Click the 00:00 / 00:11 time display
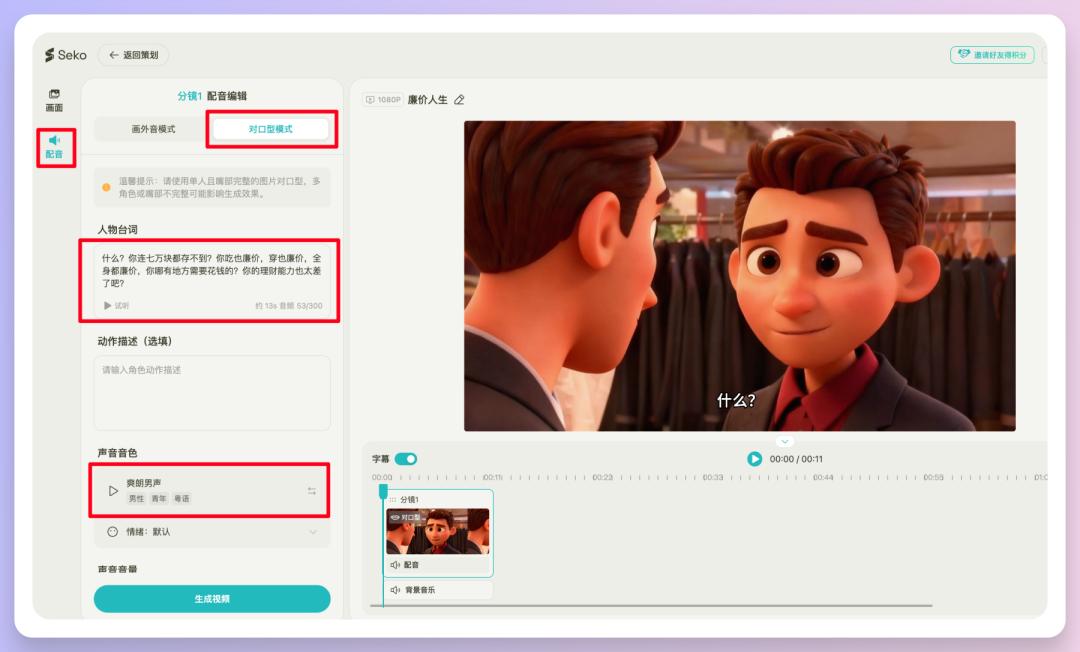The image size is (1080, 652). click(x=796, y=459)
